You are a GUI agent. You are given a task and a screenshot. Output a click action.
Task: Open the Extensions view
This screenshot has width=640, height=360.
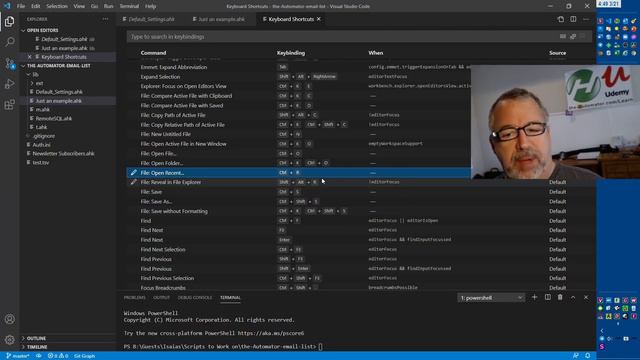[x=9, y=105]
